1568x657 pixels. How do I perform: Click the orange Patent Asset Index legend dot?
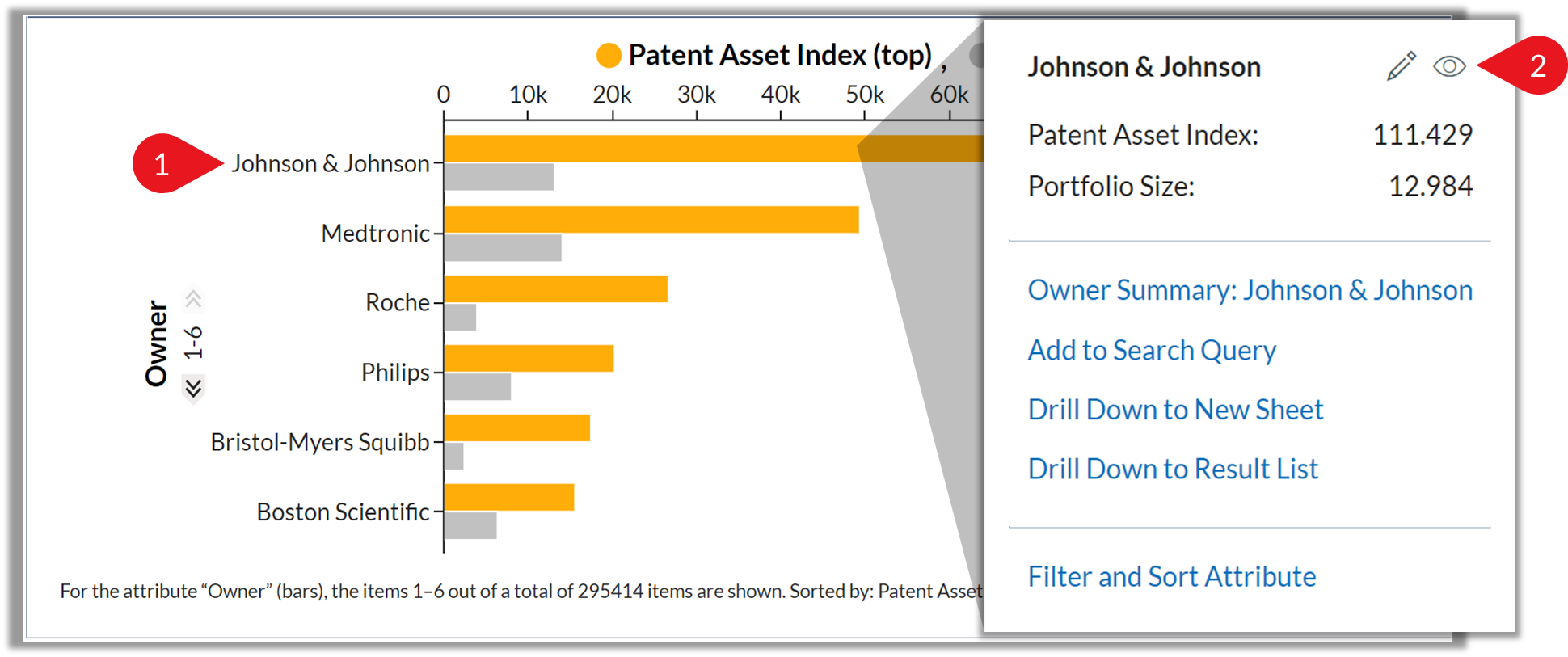tap(609, 56)
